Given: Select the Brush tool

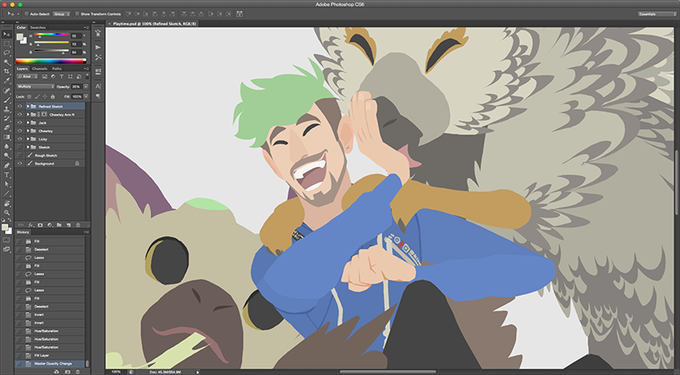Looking at the screenshot, I should pyautogui.click(x=7, y=100).
